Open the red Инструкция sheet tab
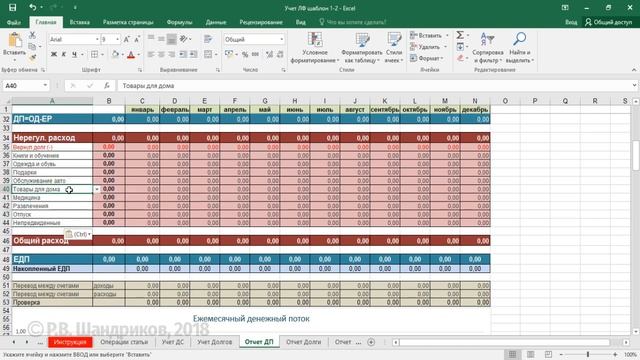Screen dimensions: 640x360 coord(70,342)
